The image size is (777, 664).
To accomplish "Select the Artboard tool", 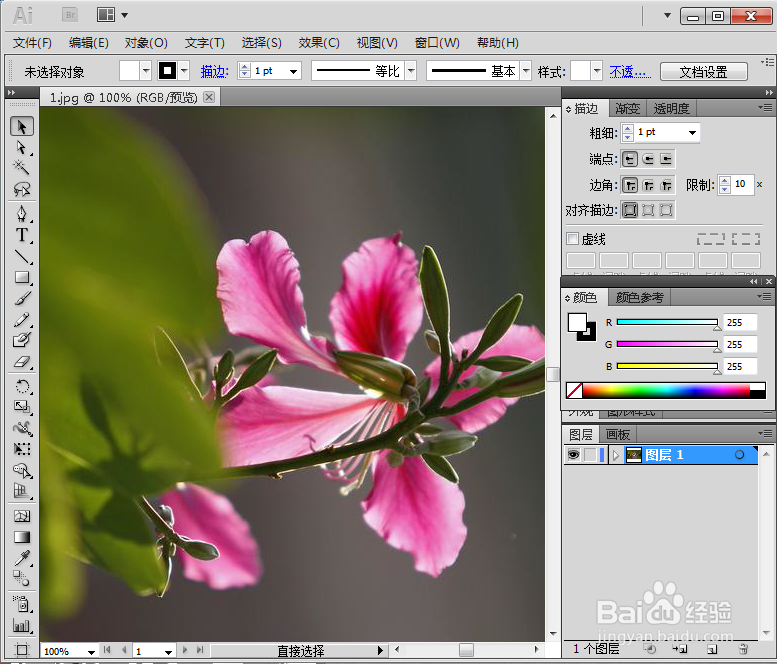I will (x=22, y=650).
